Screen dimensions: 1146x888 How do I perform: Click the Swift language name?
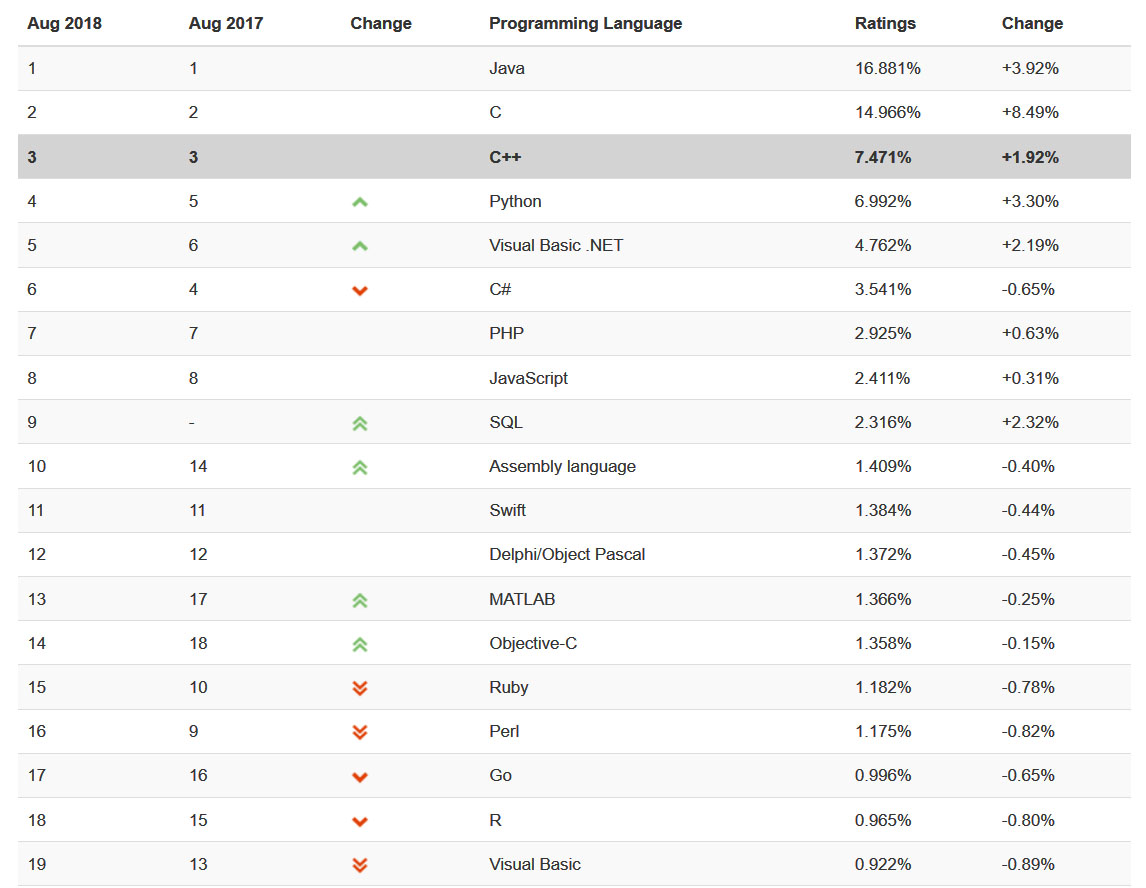click(507, 510)
